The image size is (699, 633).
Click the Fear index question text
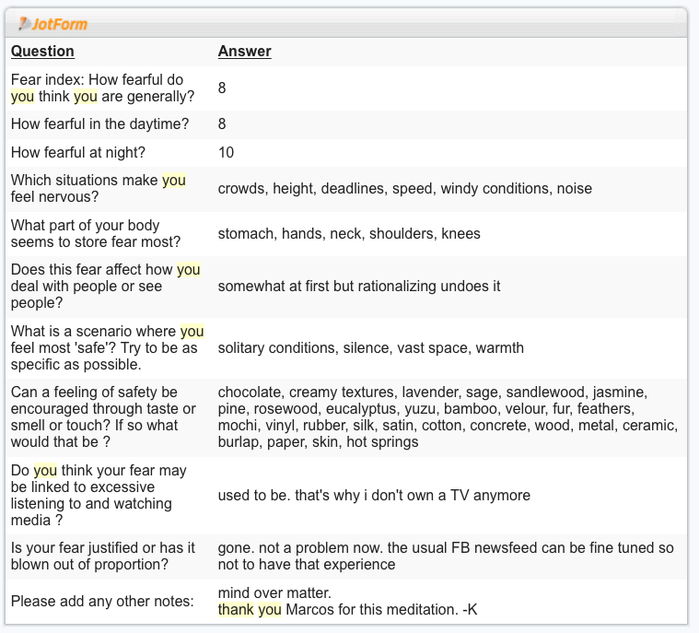[x=103, y=88]
